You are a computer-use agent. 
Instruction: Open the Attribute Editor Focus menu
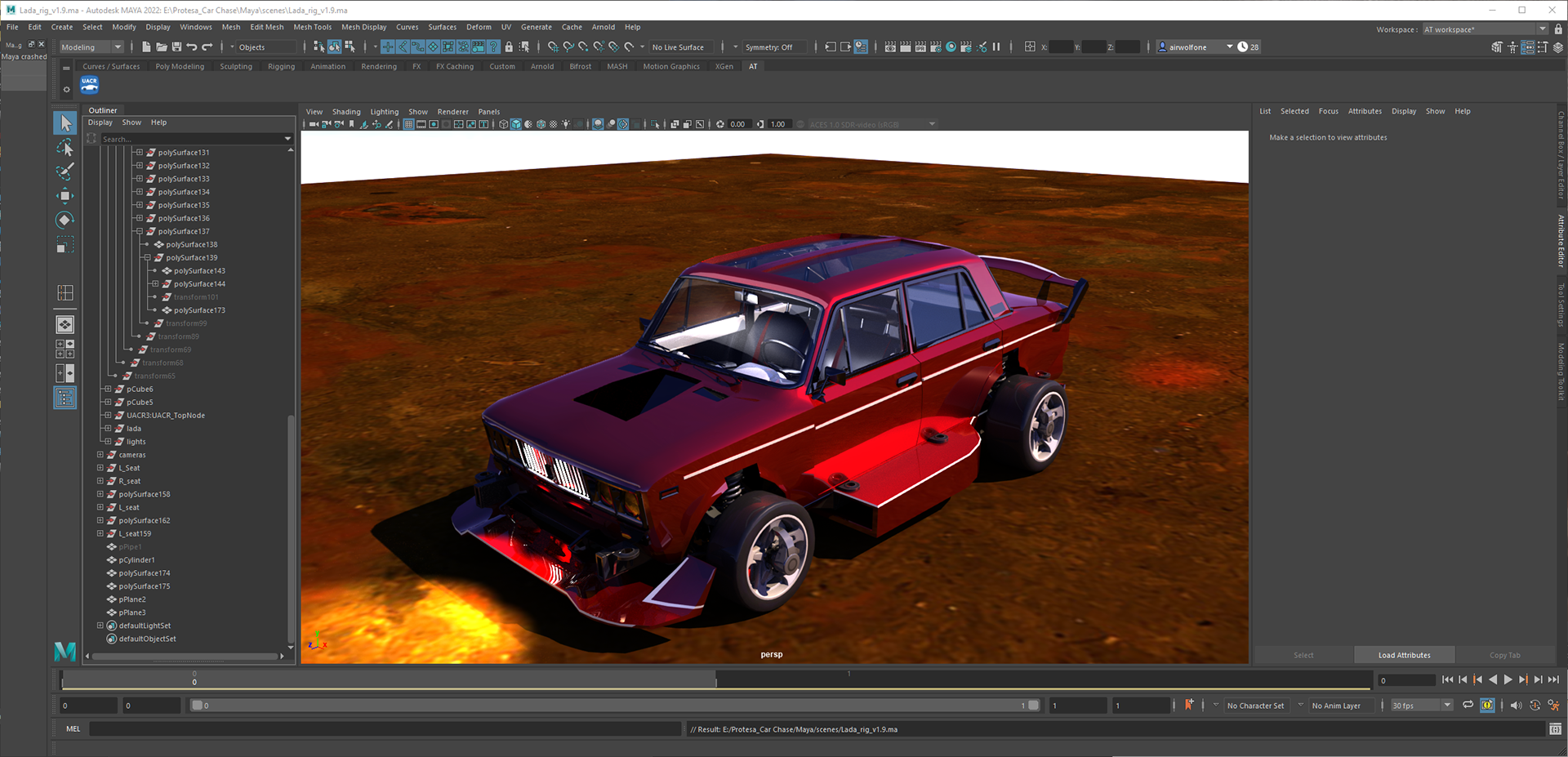1329,111
